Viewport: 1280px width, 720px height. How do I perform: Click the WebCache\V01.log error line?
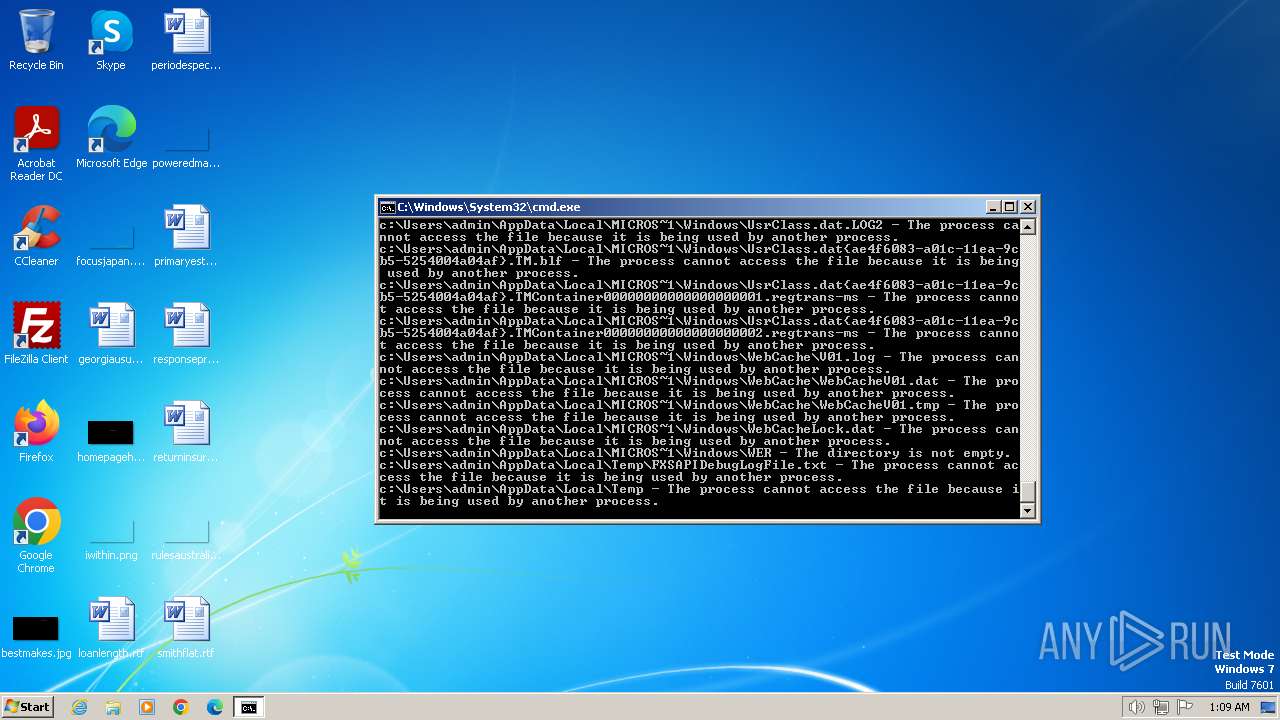click(698, 363)
